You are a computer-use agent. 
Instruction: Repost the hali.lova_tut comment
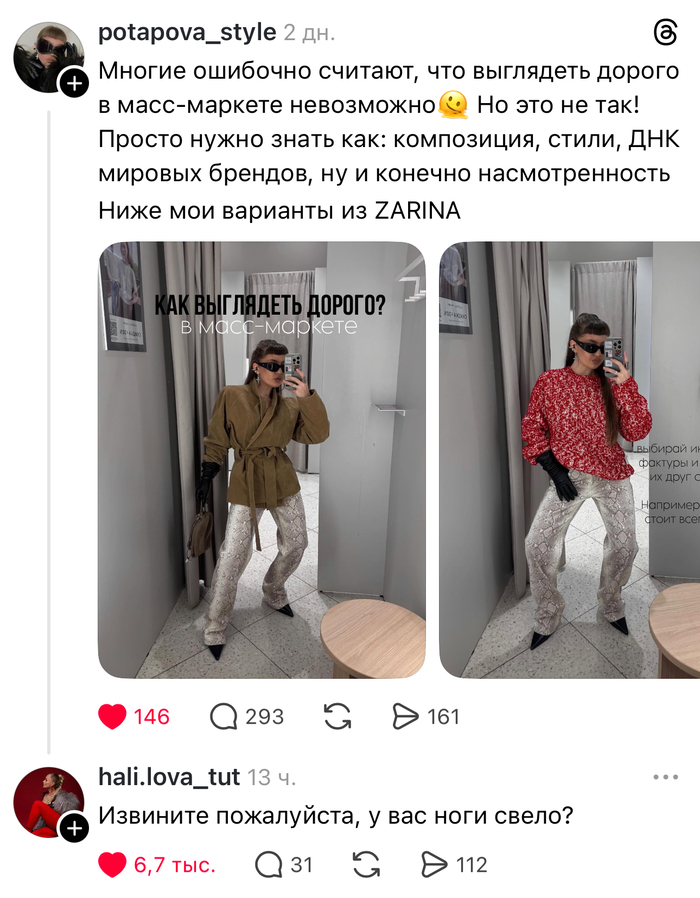[x=366, y=865]
